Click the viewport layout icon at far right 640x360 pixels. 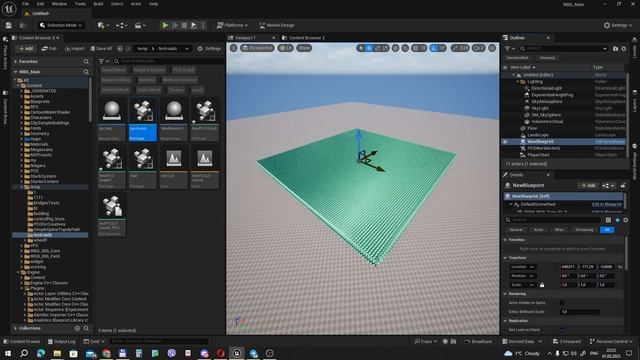point(492,48)
